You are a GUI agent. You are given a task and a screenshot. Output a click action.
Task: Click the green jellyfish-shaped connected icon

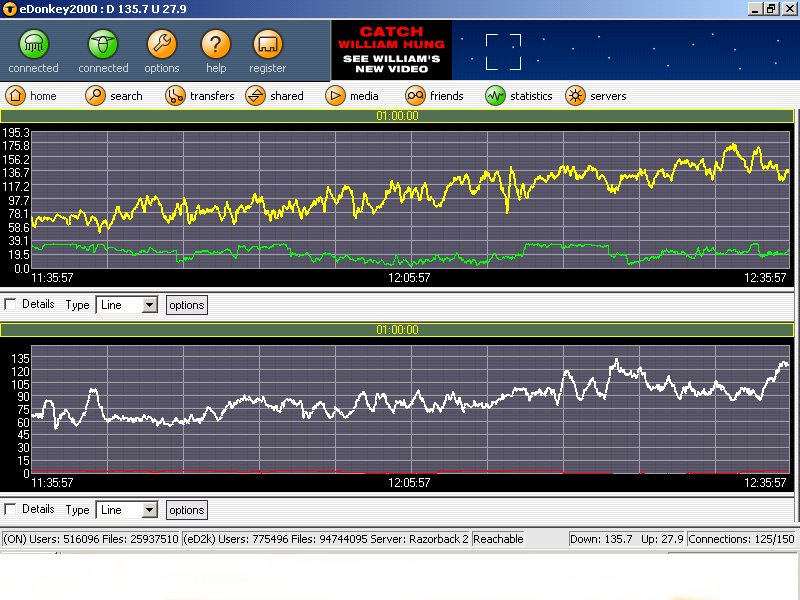coord(34,45)
